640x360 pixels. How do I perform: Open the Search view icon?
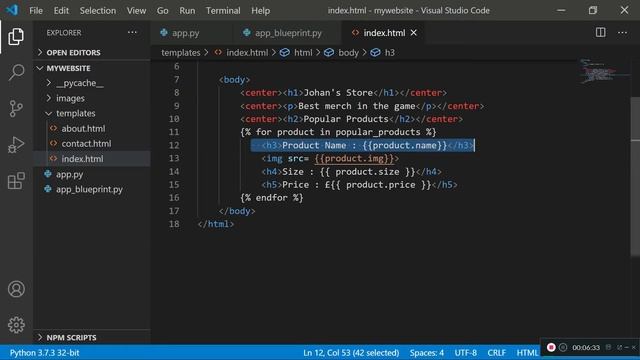(16, 73)
